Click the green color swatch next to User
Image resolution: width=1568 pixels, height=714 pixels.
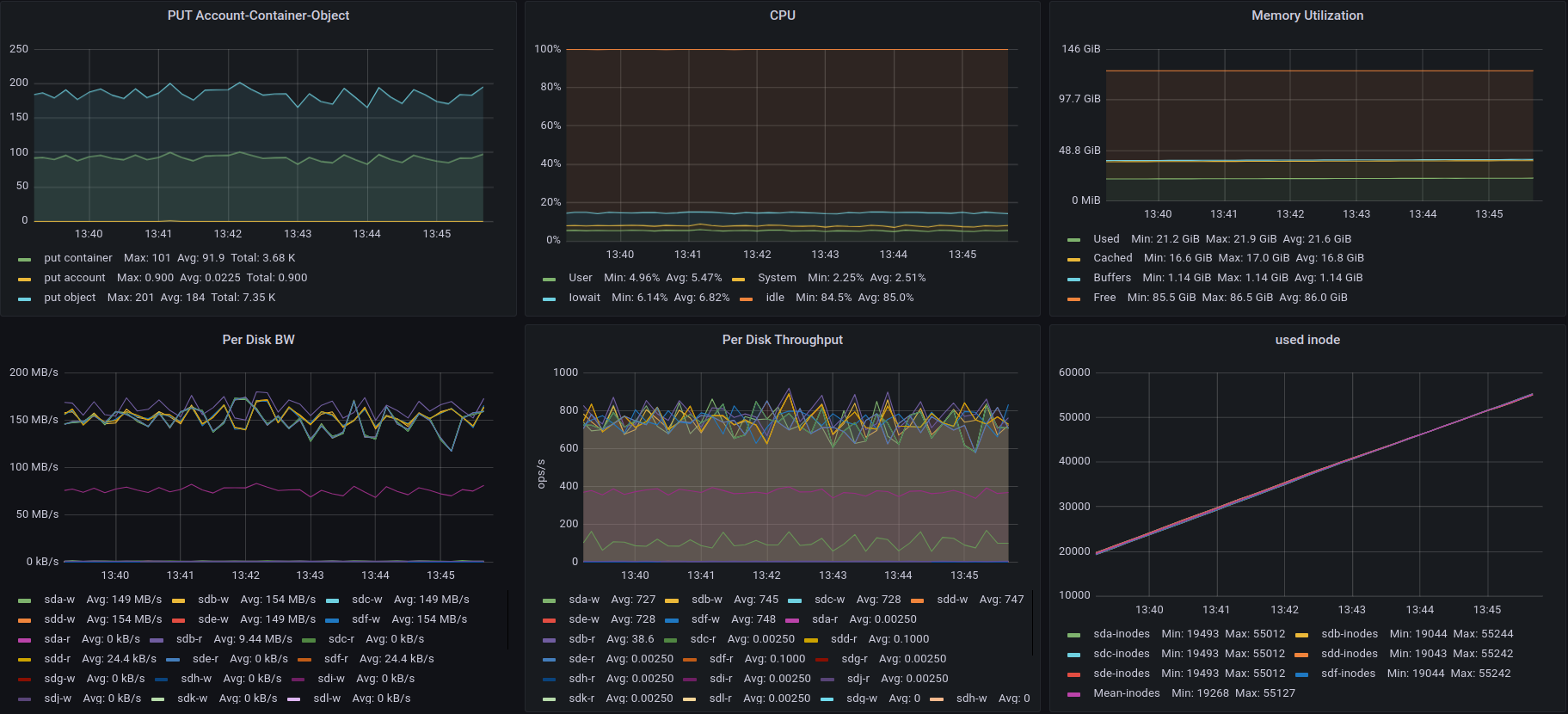550,279
